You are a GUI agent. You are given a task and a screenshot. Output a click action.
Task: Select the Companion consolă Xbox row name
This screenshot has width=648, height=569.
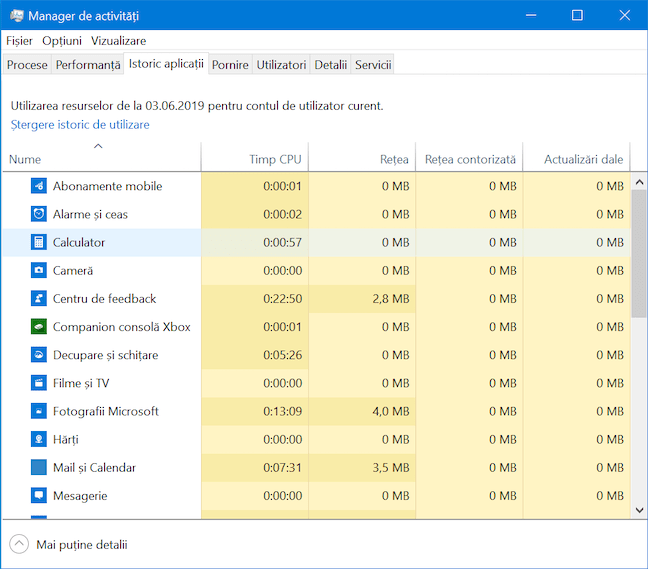click(x=122, y=326)
